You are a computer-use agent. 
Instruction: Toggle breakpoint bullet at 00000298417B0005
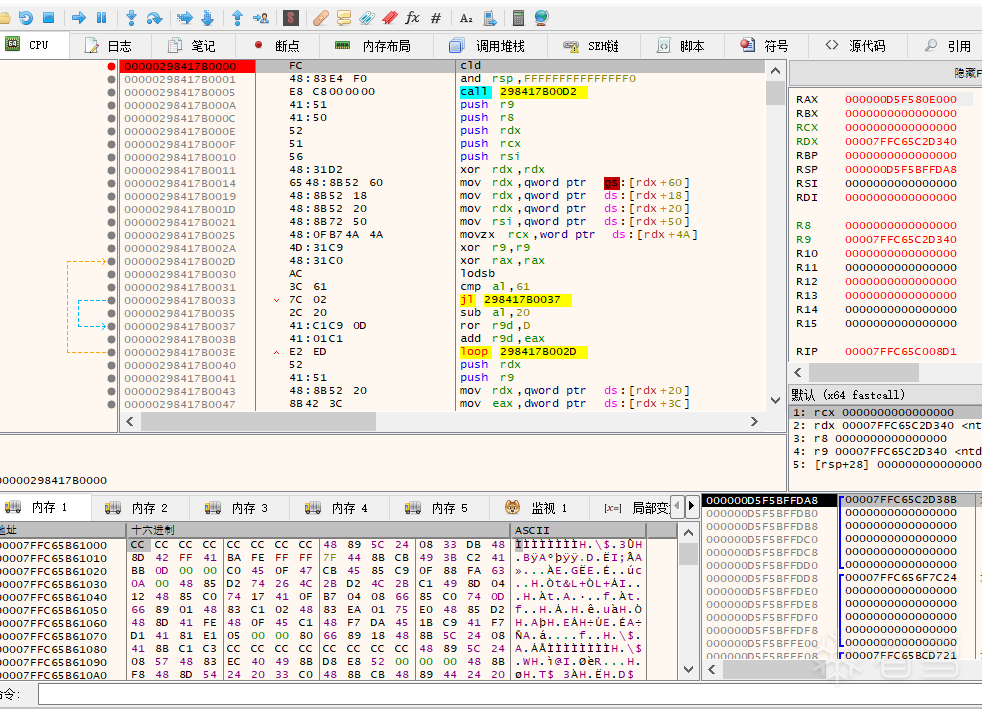111,92
